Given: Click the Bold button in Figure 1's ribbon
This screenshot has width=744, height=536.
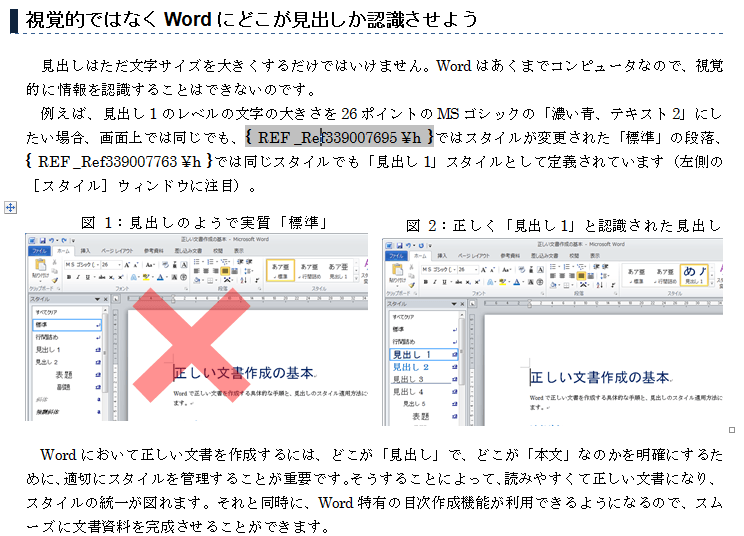Looking at the screenshot, I should (x=69, y=277).
